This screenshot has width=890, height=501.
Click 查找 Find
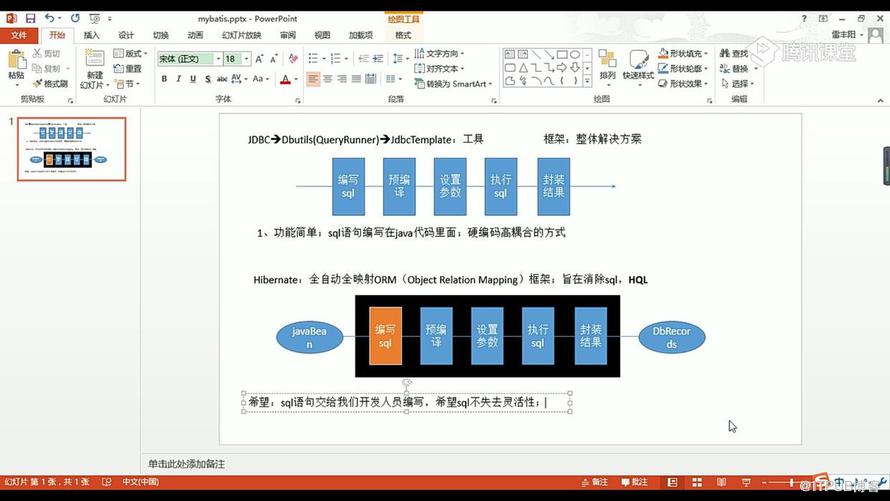coord(734,53)
